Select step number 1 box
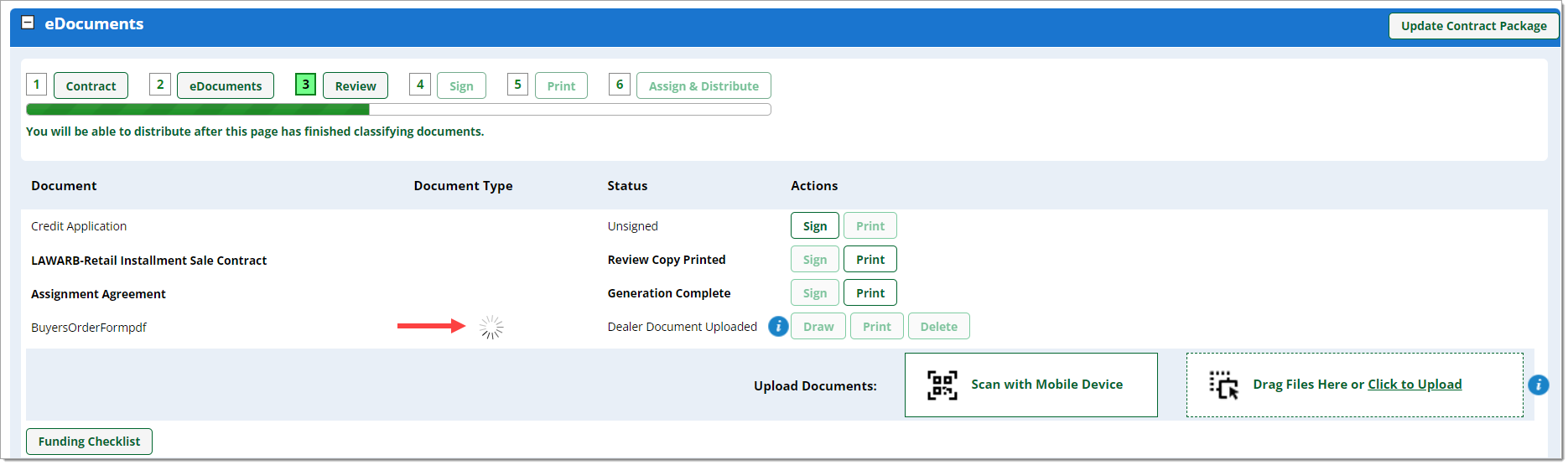 coord(36,85)
